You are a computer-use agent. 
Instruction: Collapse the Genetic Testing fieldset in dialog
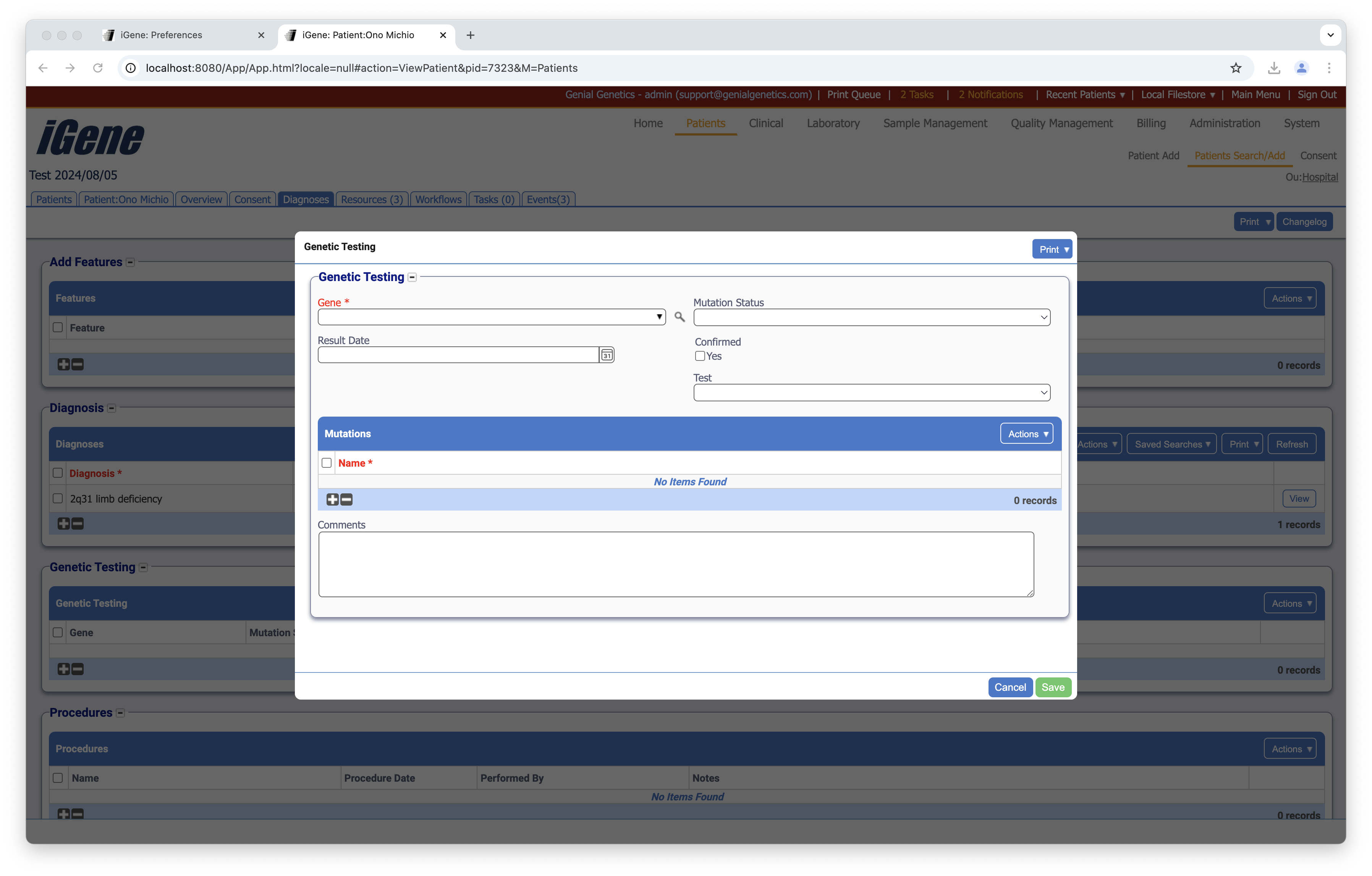412,277
